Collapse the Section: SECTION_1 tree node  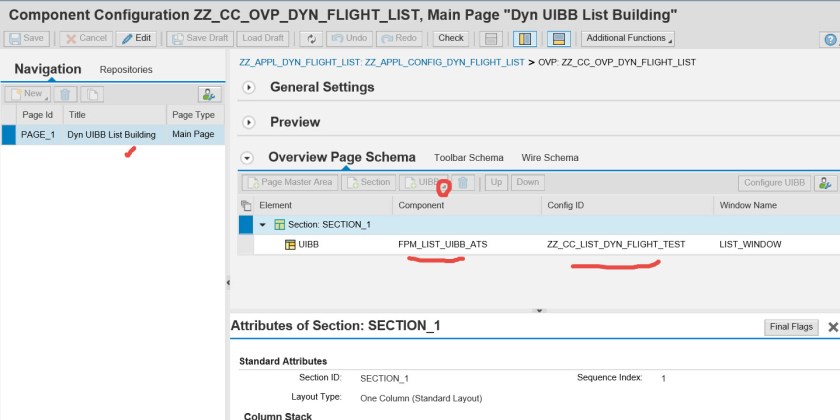263,225
